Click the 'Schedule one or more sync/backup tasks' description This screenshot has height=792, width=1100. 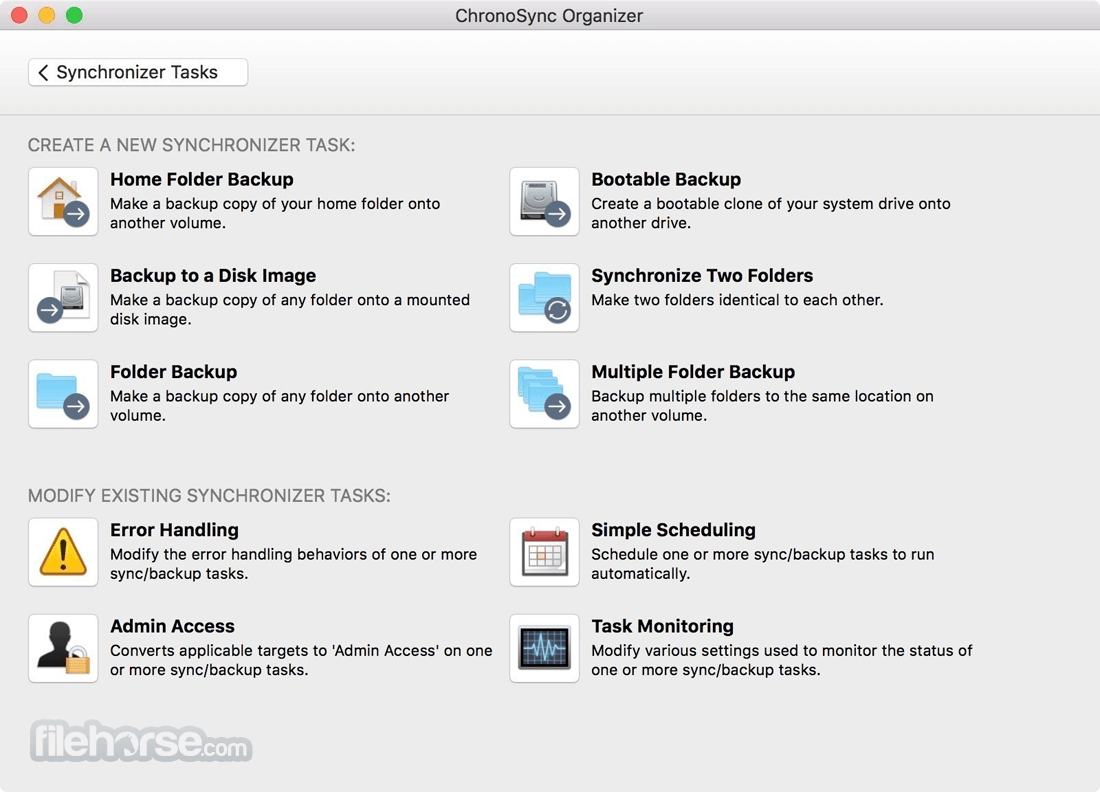click(x=763, y=564)
